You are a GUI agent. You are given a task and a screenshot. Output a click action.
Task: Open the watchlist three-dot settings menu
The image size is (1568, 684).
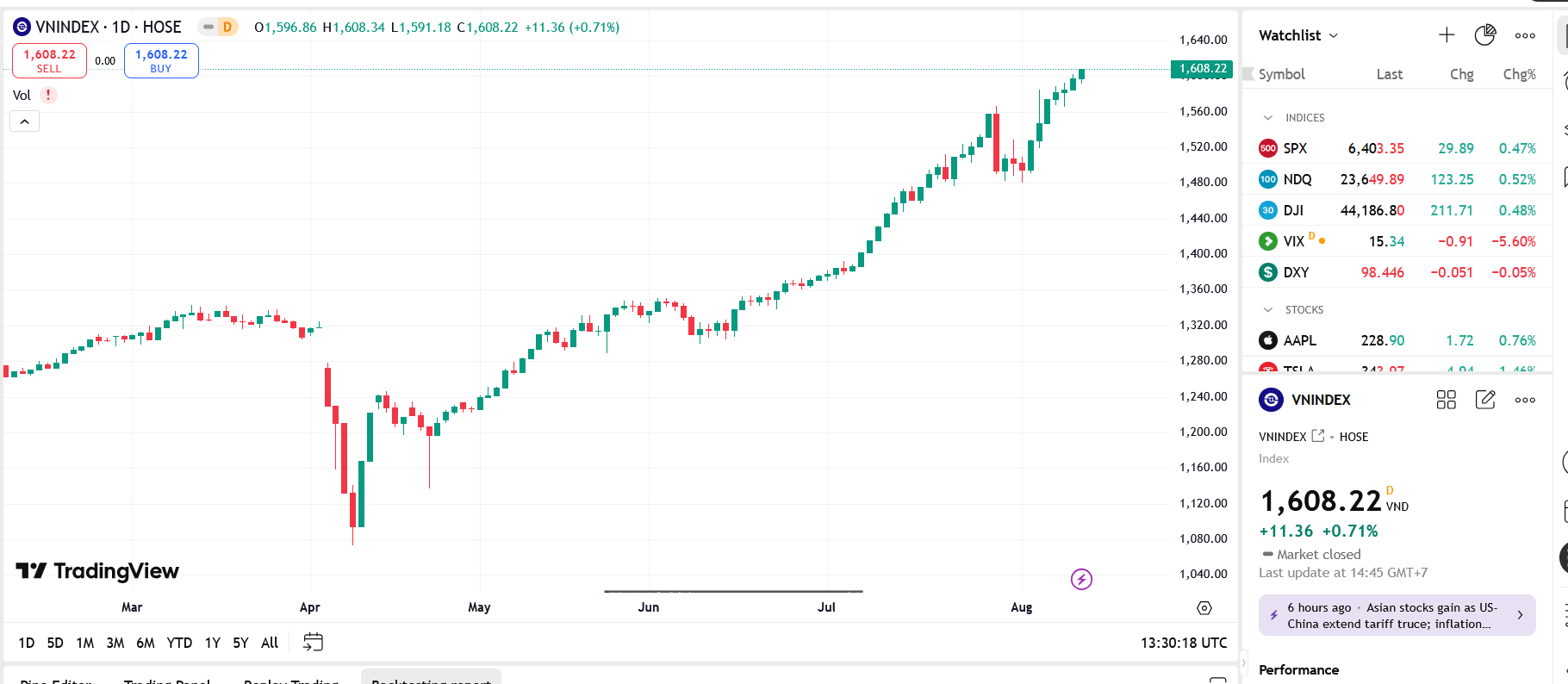click(1525, 35)
